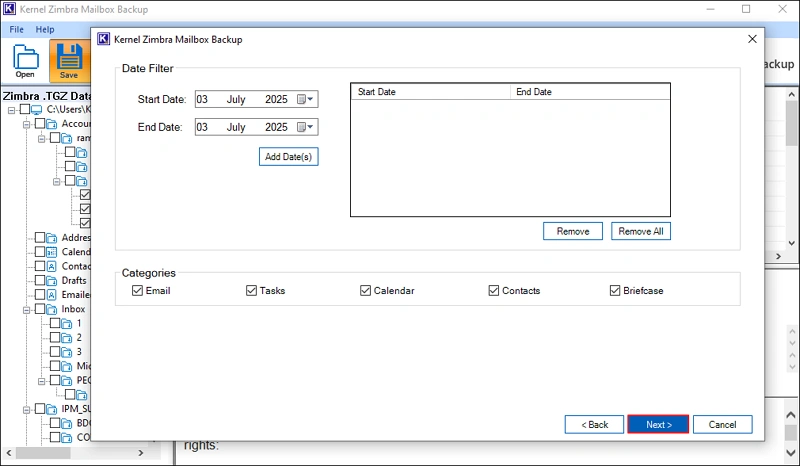Check the Drafts folder checkbox in tree
The width and height of the screenshot is (800, 466).
coord(40,280)
